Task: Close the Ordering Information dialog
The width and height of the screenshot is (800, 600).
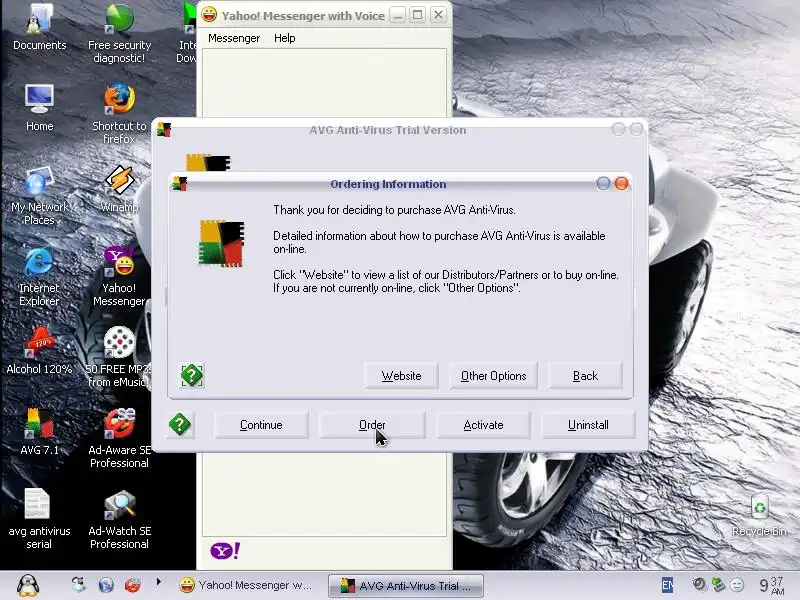Action: 621,184
